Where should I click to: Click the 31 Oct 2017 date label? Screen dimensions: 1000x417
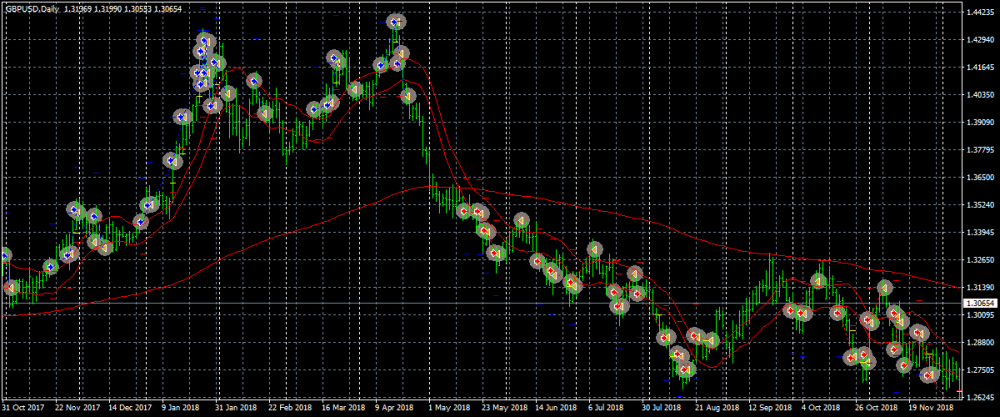23,408
